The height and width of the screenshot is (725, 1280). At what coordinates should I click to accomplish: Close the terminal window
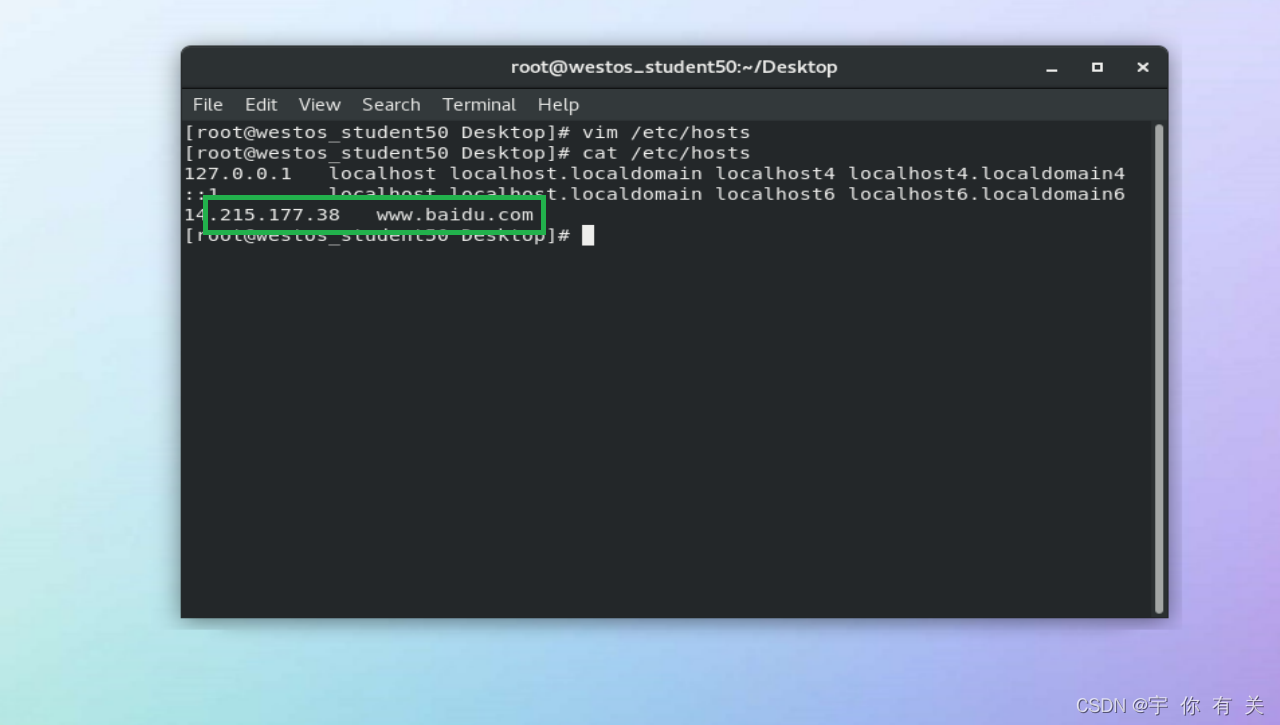pyautogui.click(x=1143, y=67)
